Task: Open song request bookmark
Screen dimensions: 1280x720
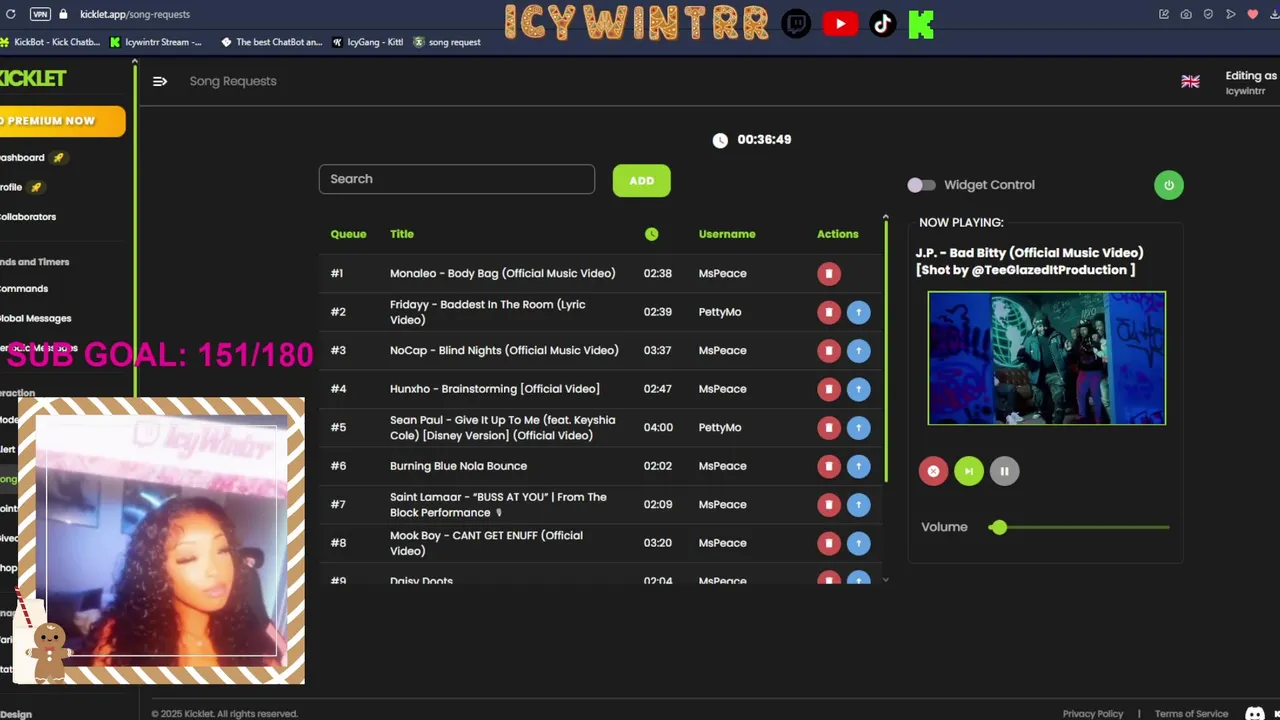Action: (x=447, y=42)
